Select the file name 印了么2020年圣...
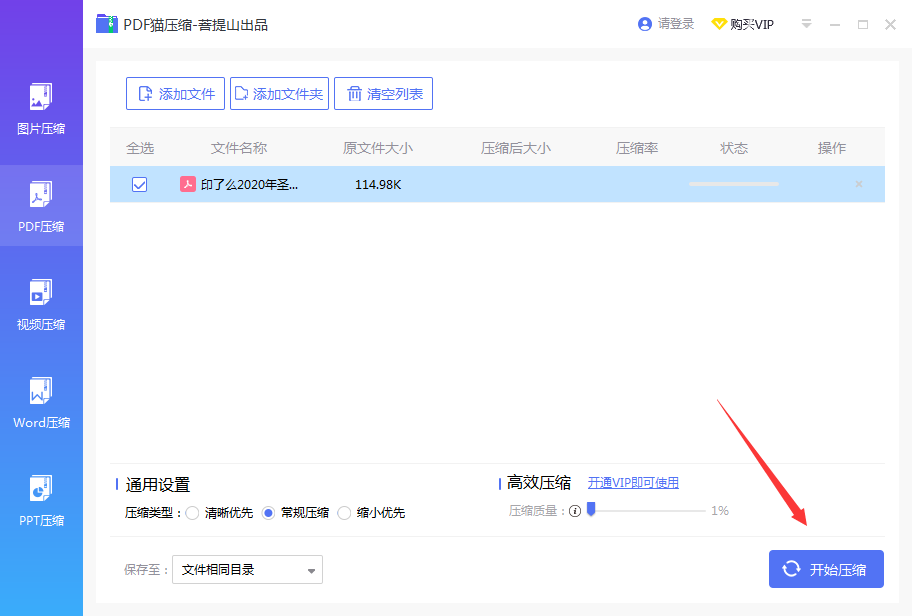This screenshot has height=616, width=912. (x=250, y=185)
